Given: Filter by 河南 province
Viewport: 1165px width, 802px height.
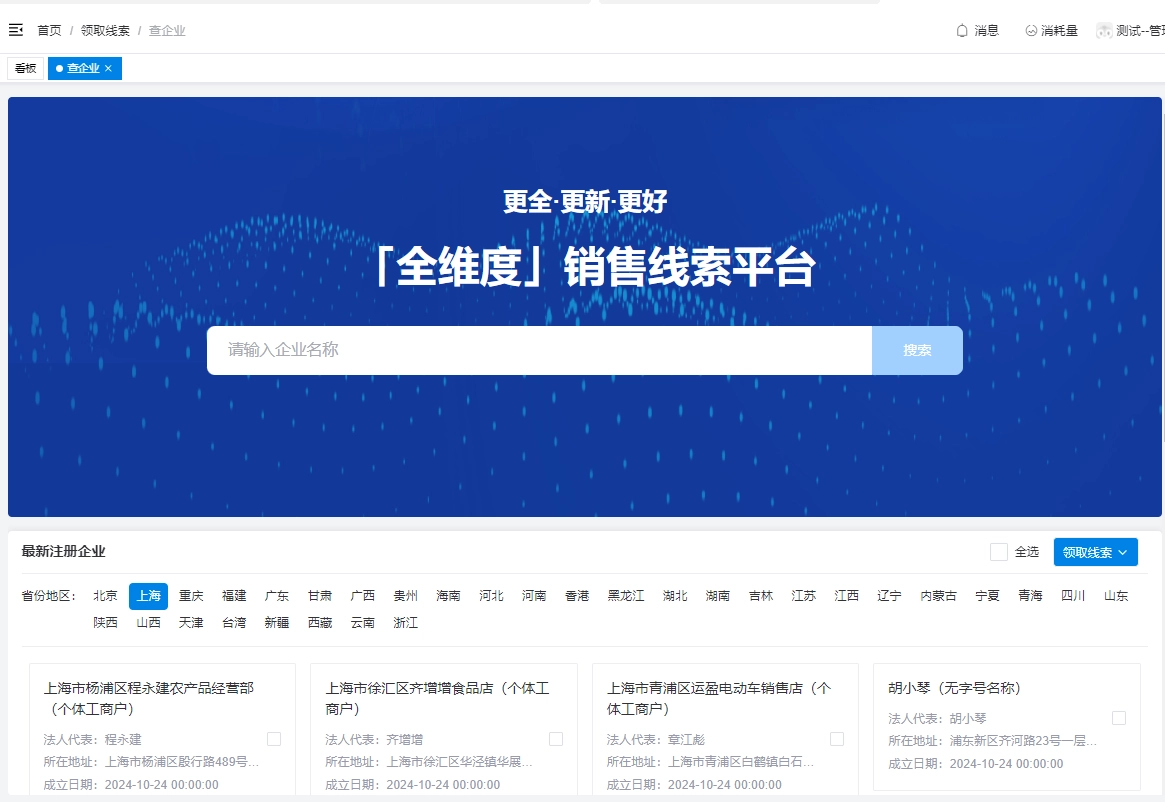Looking at the screenshot, I should pyautogui.click(x=534, y=596).
